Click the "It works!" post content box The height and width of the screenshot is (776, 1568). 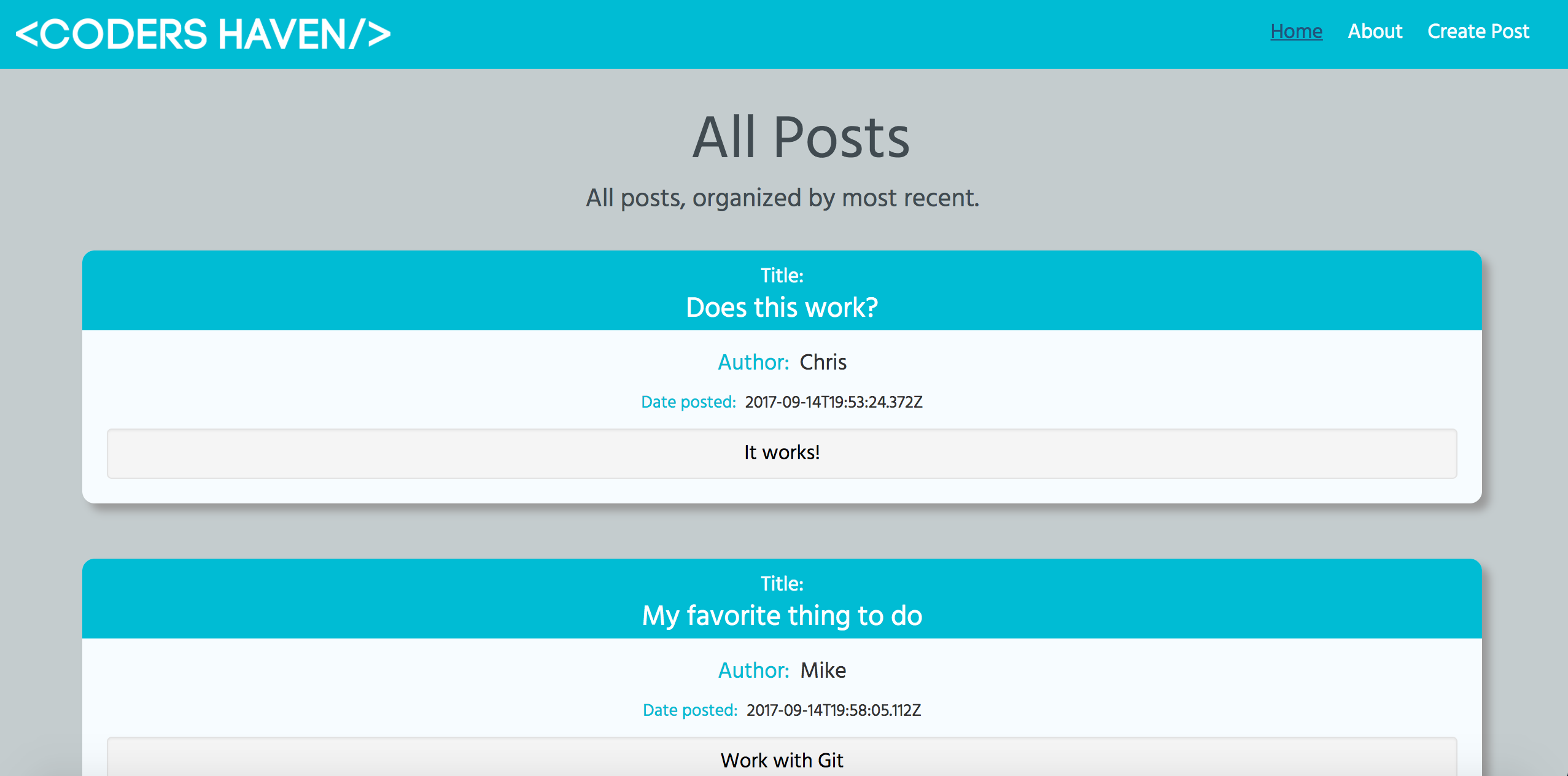click(782, 453)
